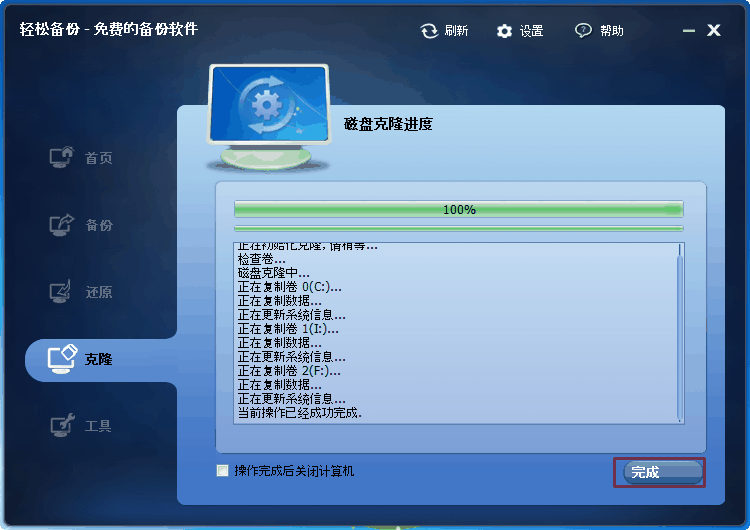750x530 pixels.
Task: Click the log scrollbar down arrow
Action: coord(680,419)
